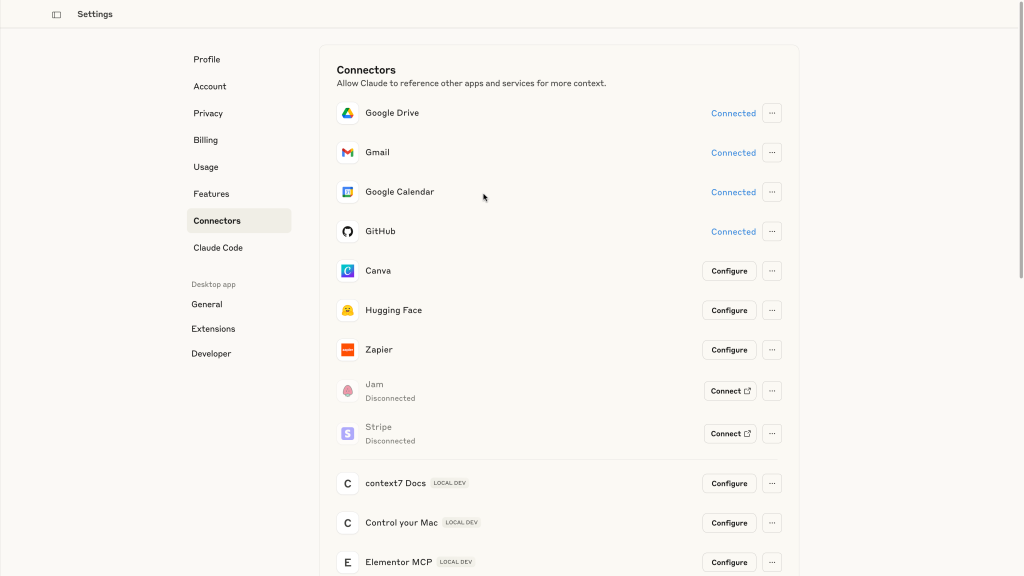Screen dimensions: 1024x576
Task: Open more options for Canva
Action: (x=772, y=271)
